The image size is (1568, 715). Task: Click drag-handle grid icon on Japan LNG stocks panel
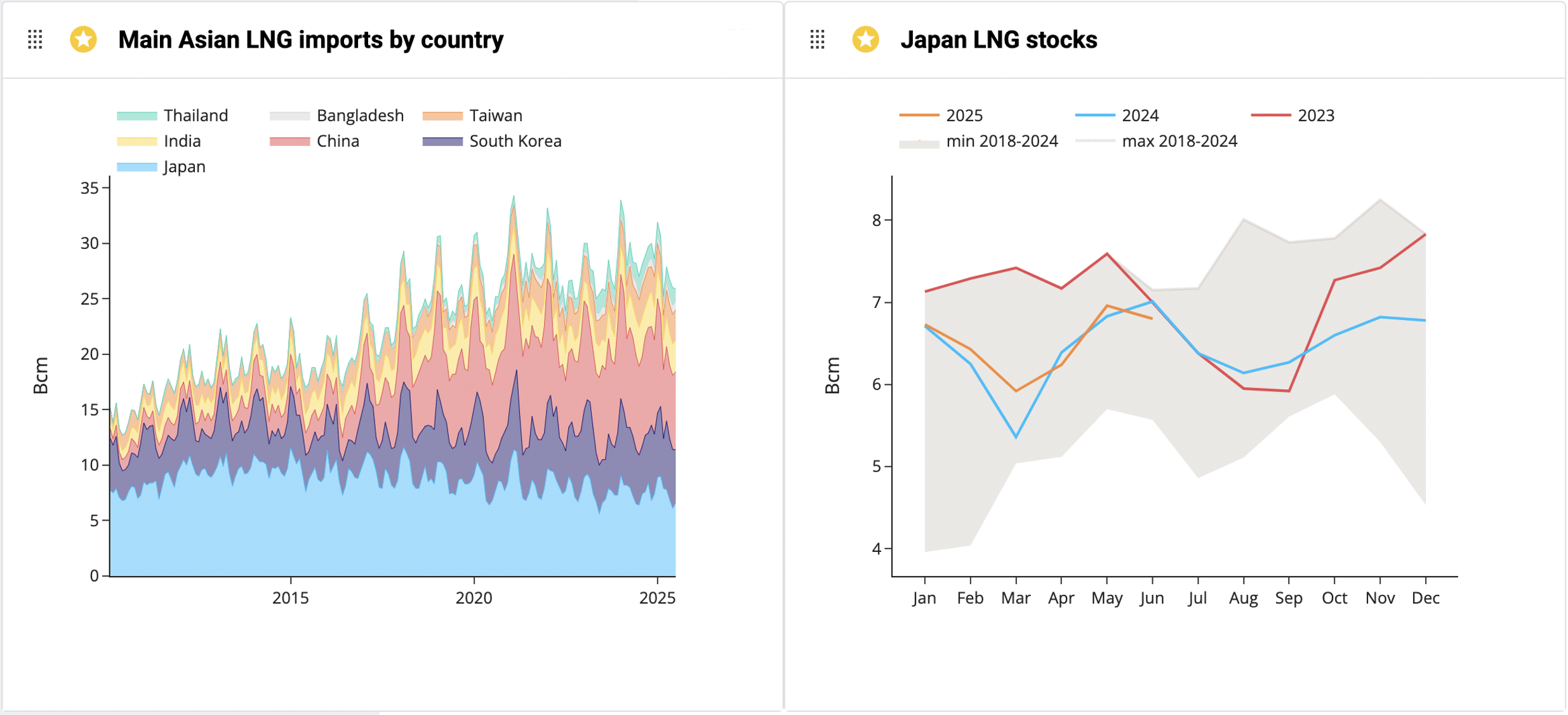click(x=817, y=39)
